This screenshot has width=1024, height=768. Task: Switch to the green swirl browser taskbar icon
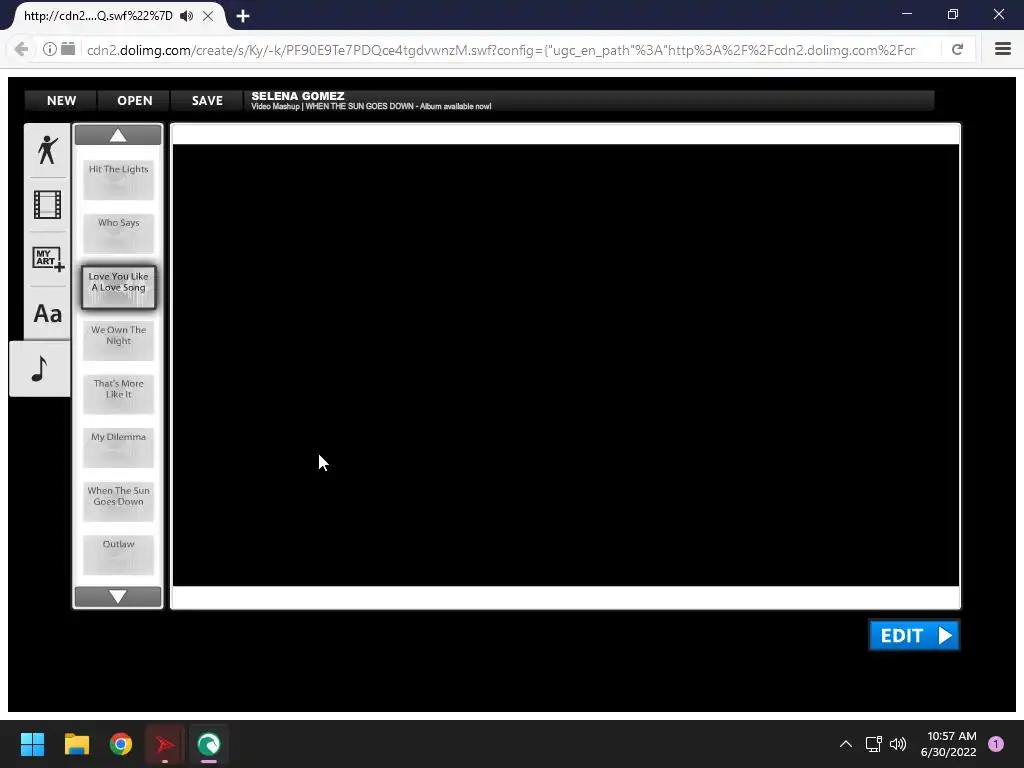click(x=209, y=744)
